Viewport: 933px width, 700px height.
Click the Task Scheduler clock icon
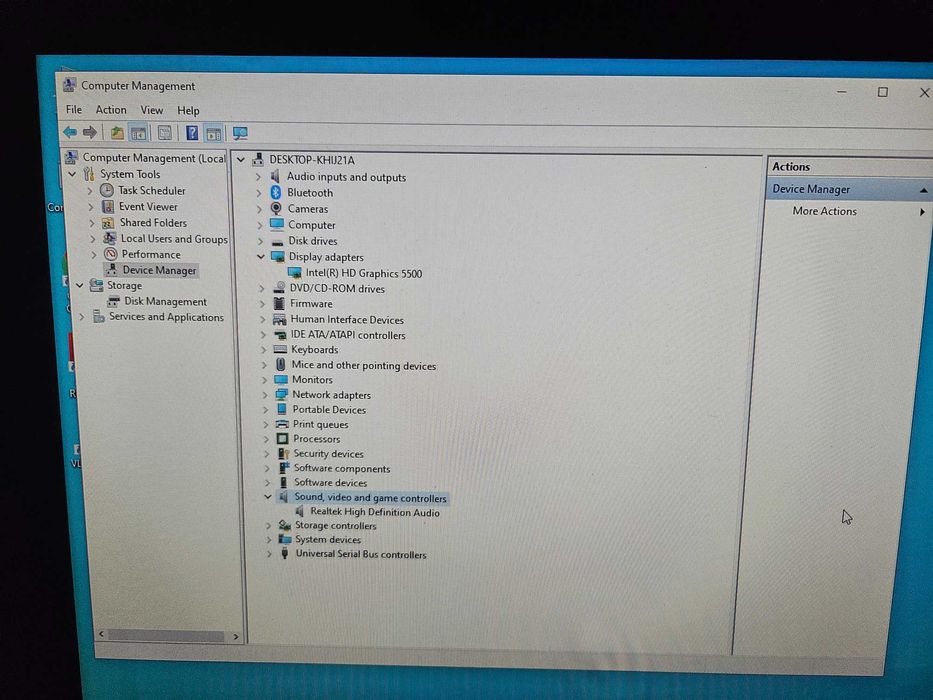pyautogui.click(x=107, y=190)
